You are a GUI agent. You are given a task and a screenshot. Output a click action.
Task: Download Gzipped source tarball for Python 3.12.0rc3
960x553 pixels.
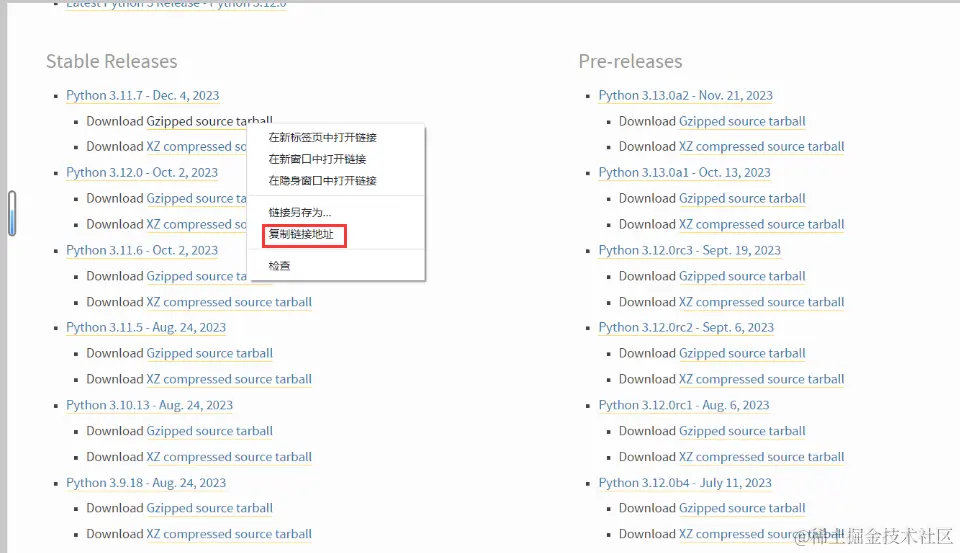tap(742, 276)
